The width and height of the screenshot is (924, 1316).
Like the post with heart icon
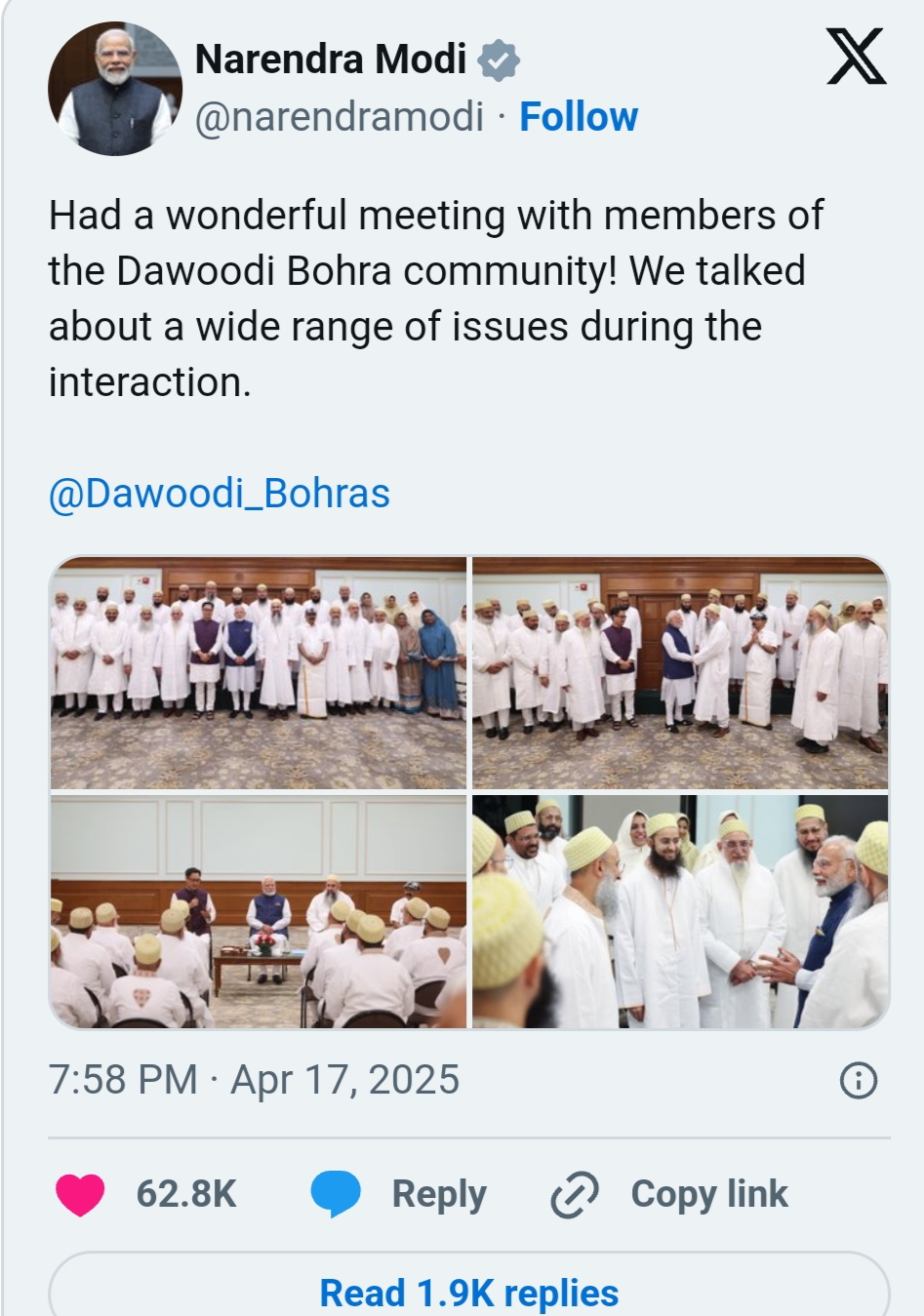coord(80,1195)
